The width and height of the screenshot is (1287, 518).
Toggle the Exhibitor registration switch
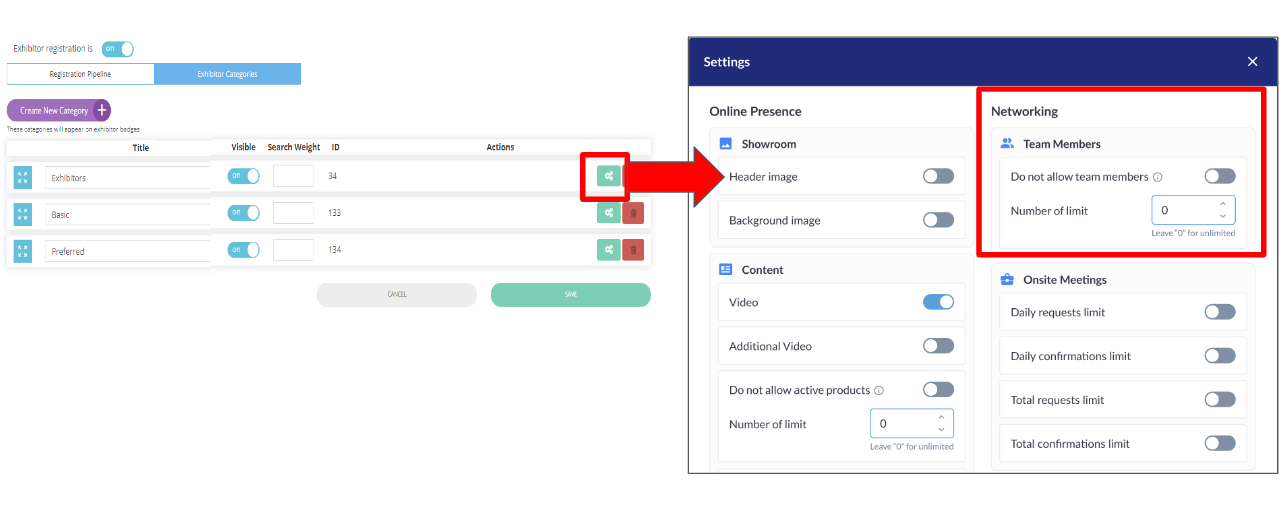point(118,48)
